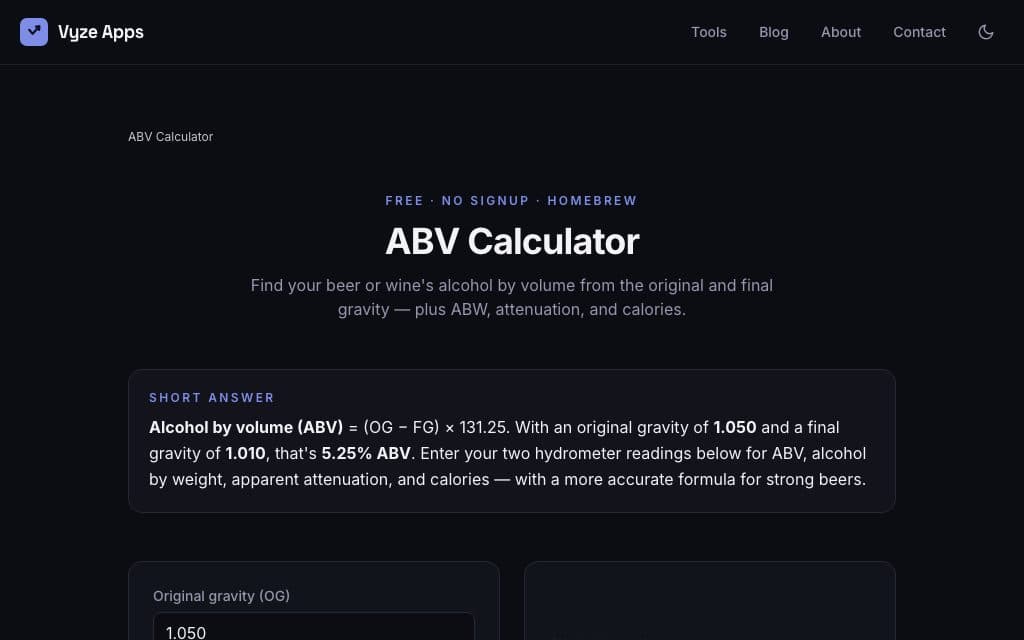Focus the Original gravity (OG) input field

(x=313, y=627)
